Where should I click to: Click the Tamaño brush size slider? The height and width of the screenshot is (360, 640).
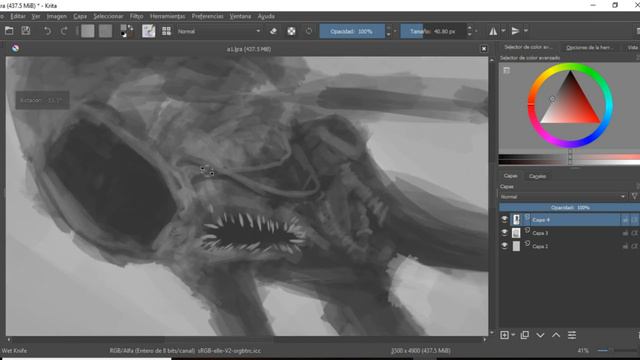pyautogui.click(x=433, y=31)
